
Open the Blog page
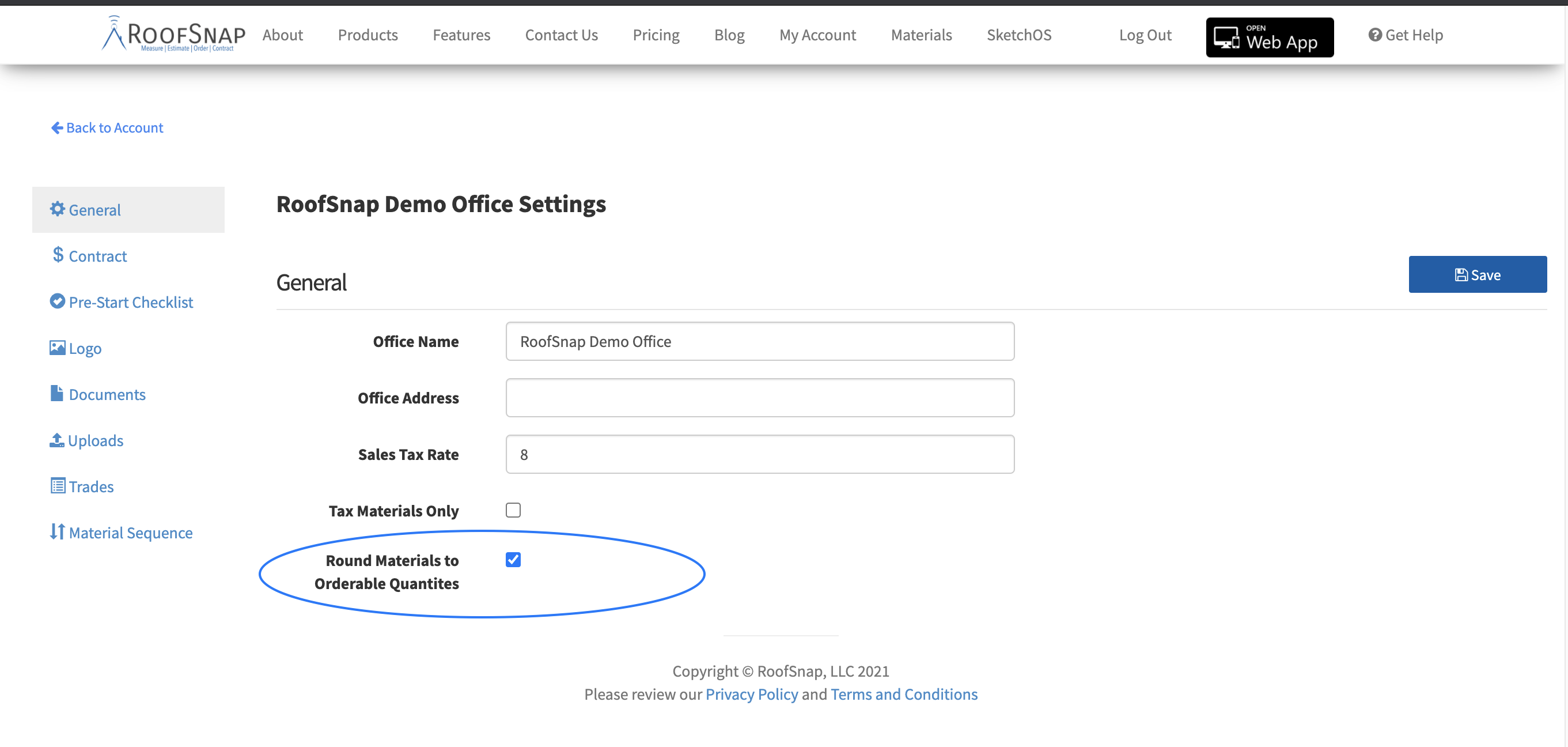pos(729,35)
